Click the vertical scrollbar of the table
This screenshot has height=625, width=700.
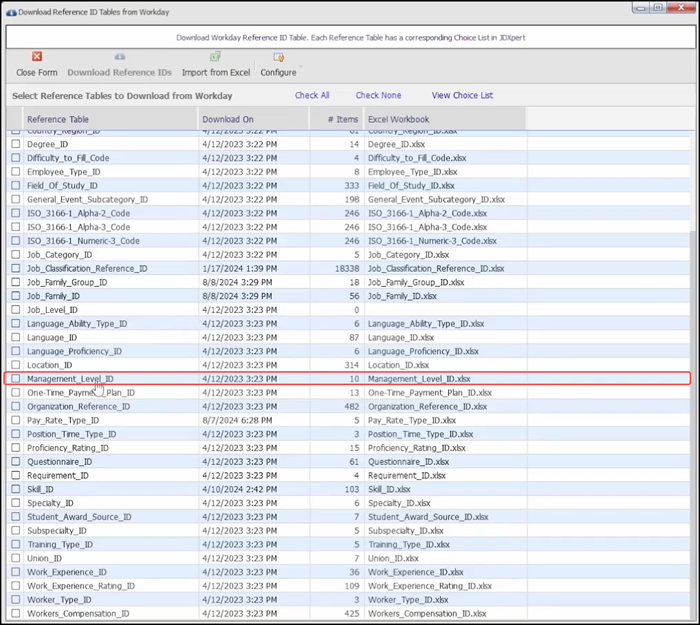[x=691, y=400]
